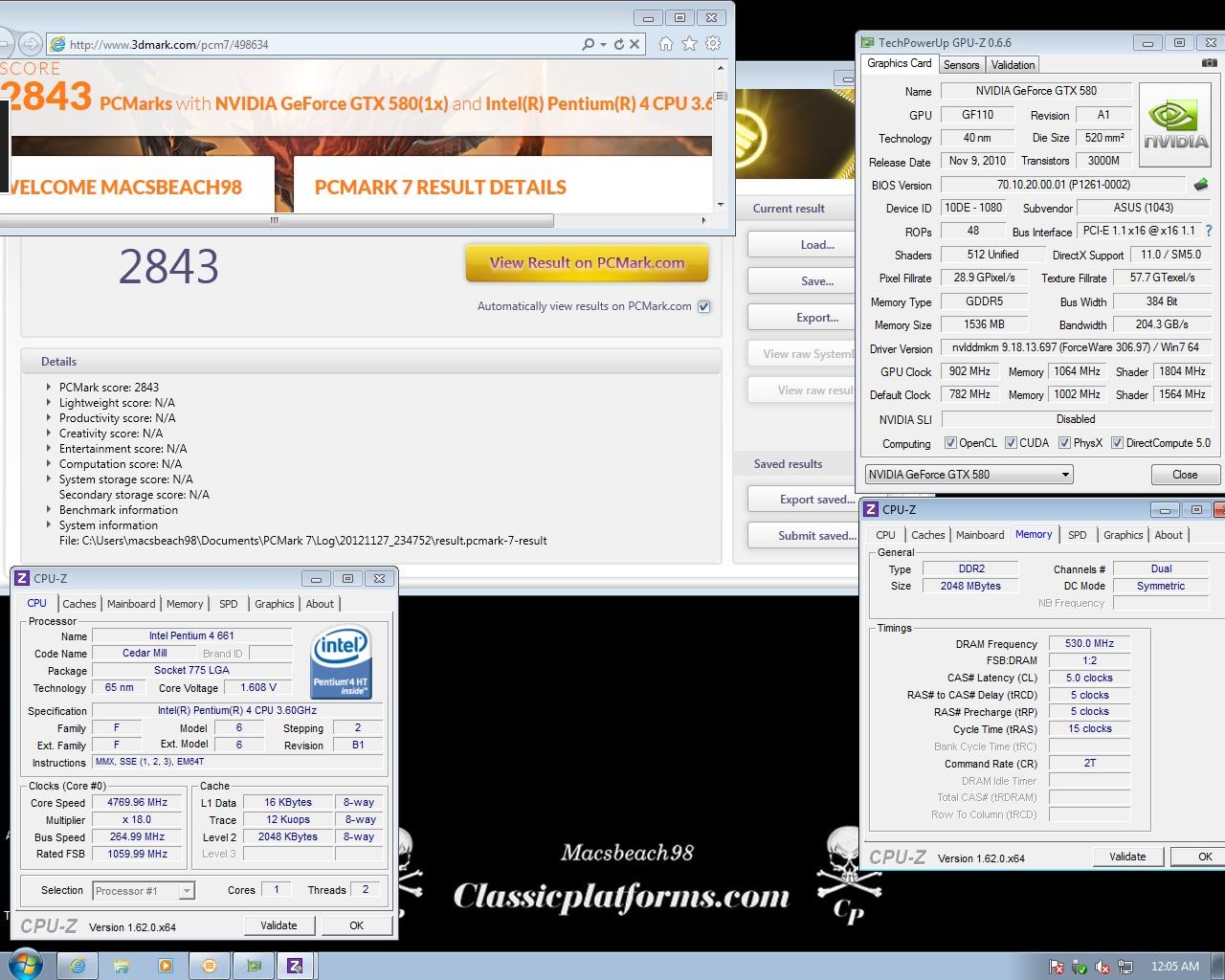Switch to the Validation tab in GPU-Z

point(1013,65)
